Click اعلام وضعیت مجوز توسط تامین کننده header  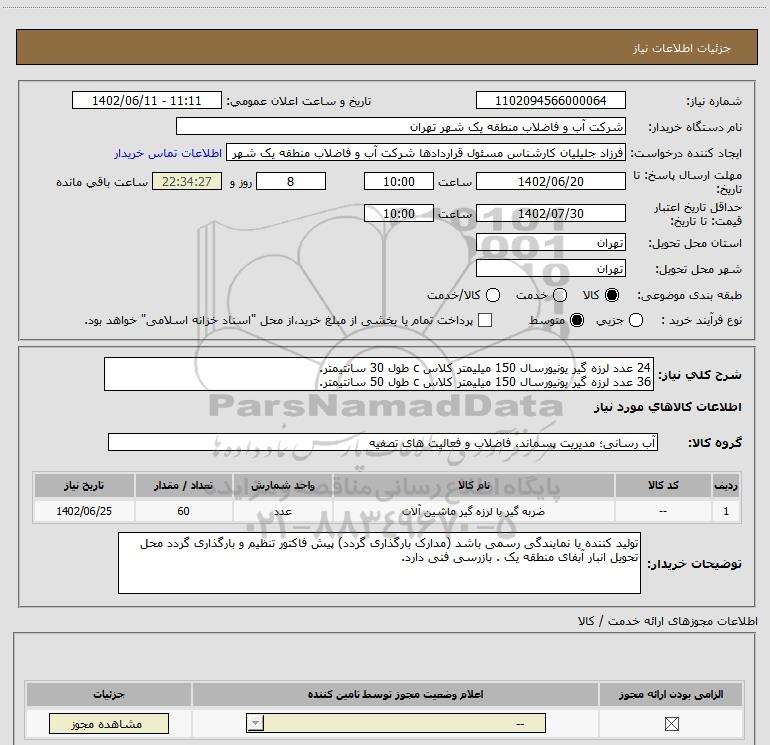(395, 694)
